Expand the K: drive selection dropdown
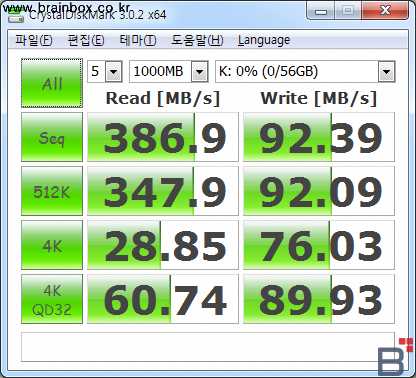416x378 pixels. coord(386,71)
